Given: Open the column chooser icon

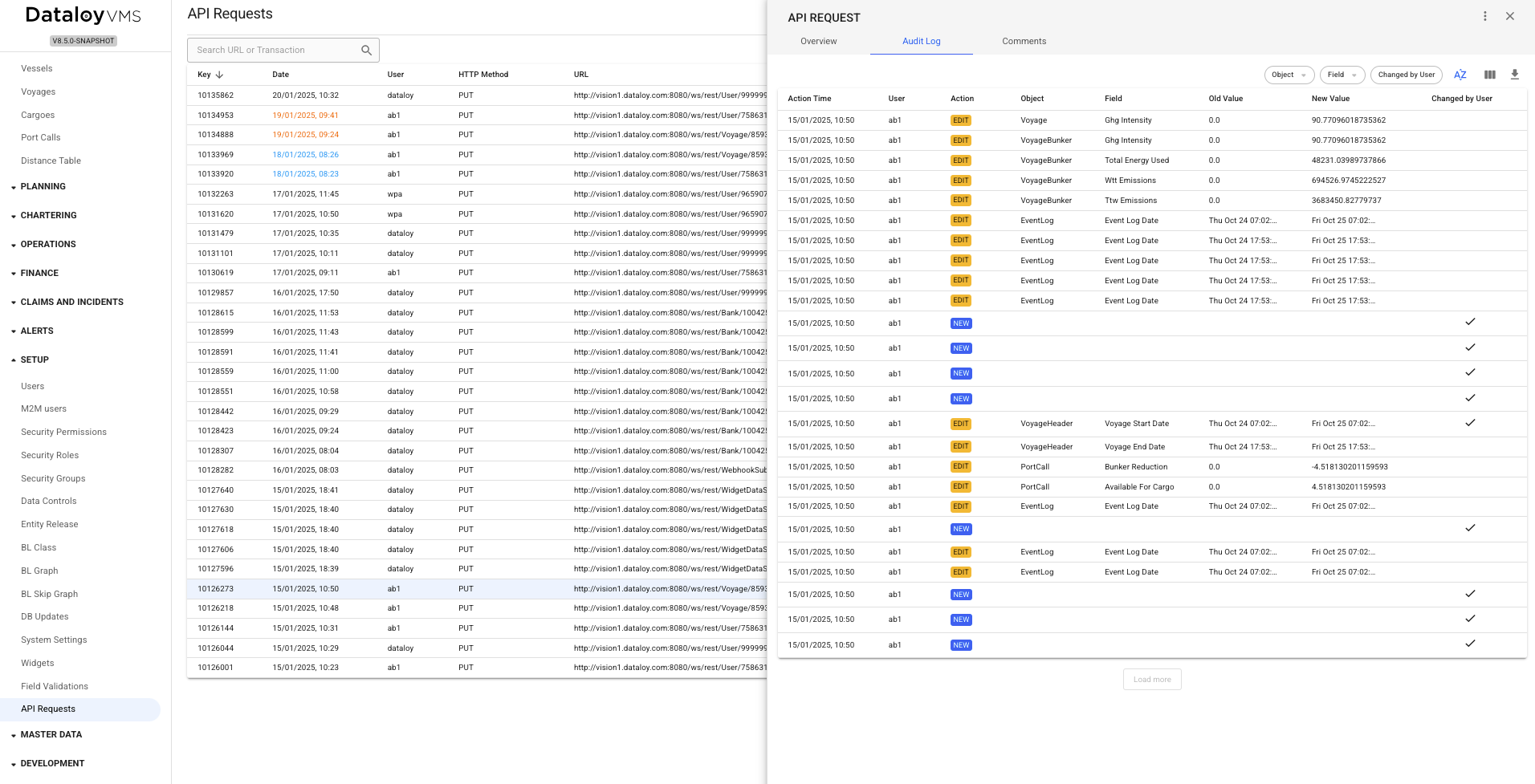Looking at the screenshot, I should pos(1489,75).
